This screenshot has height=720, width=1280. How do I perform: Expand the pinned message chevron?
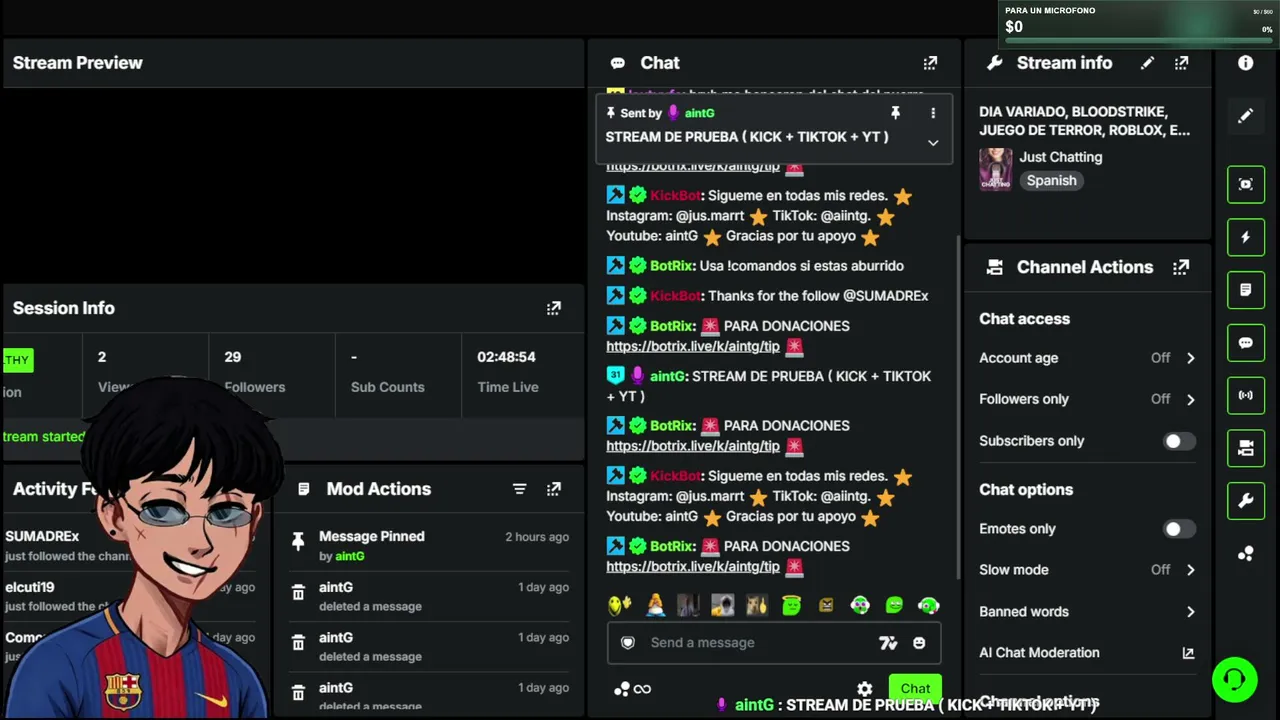pyautogui.click(x=933, y=143)
